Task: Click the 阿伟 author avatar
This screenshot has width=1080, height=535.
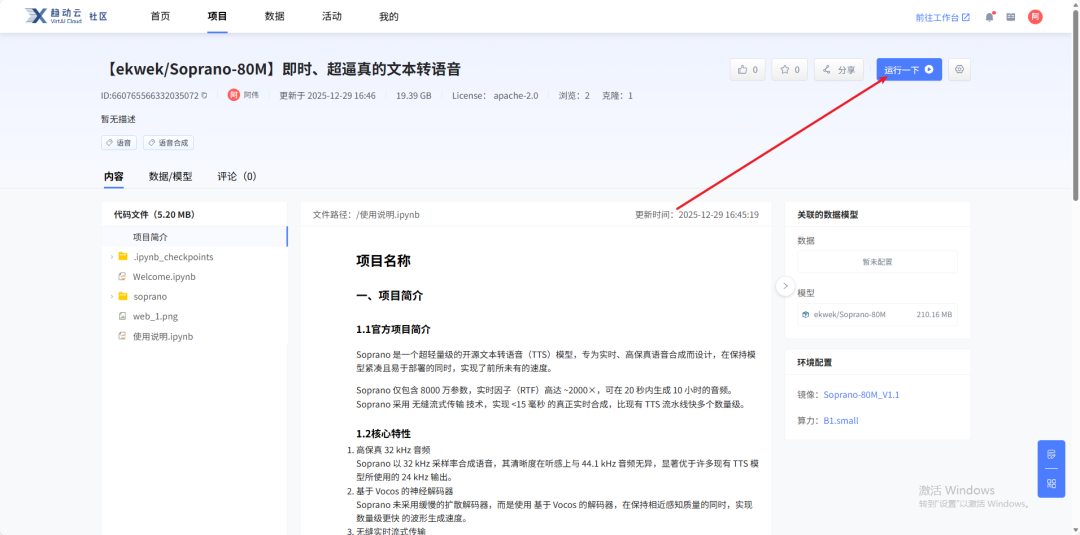Action: click(234, 95)
